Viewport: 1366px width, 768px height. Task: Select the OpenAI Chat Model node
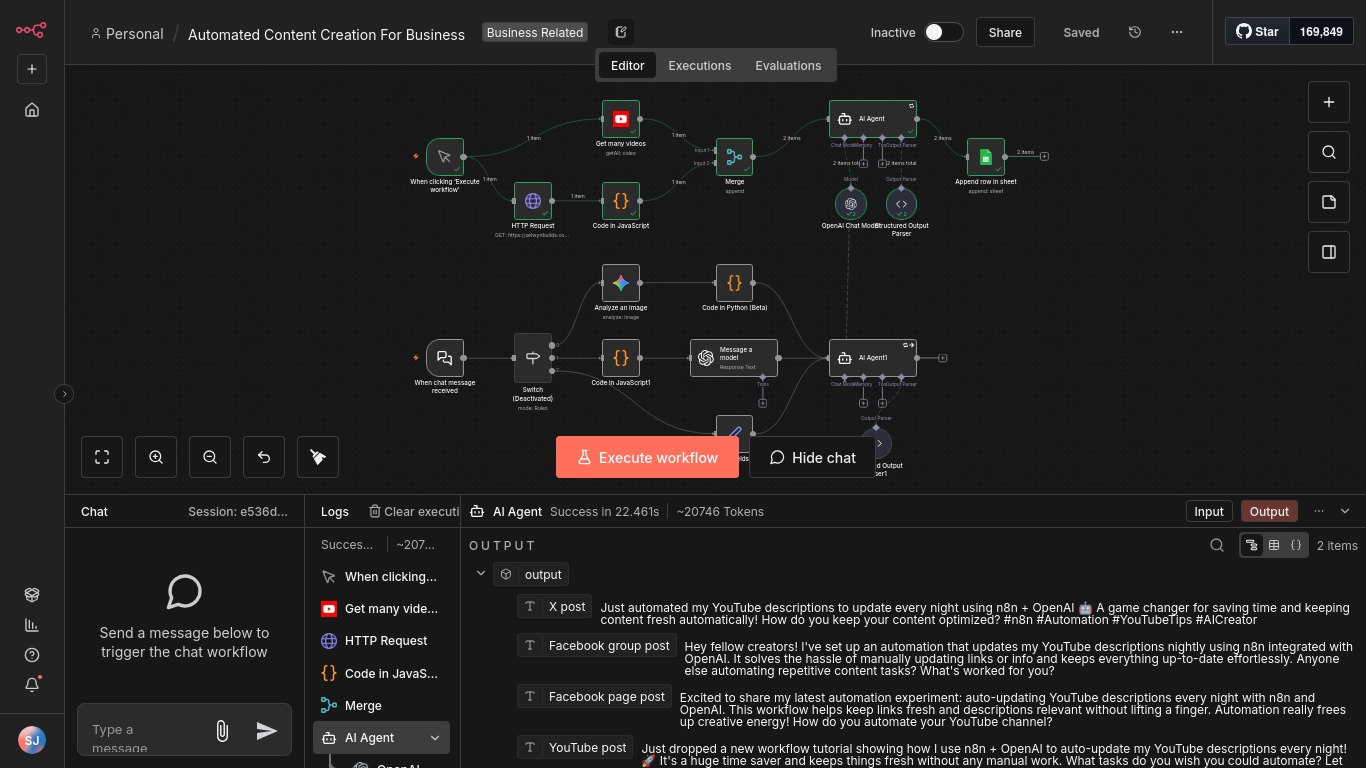point(851,204)
